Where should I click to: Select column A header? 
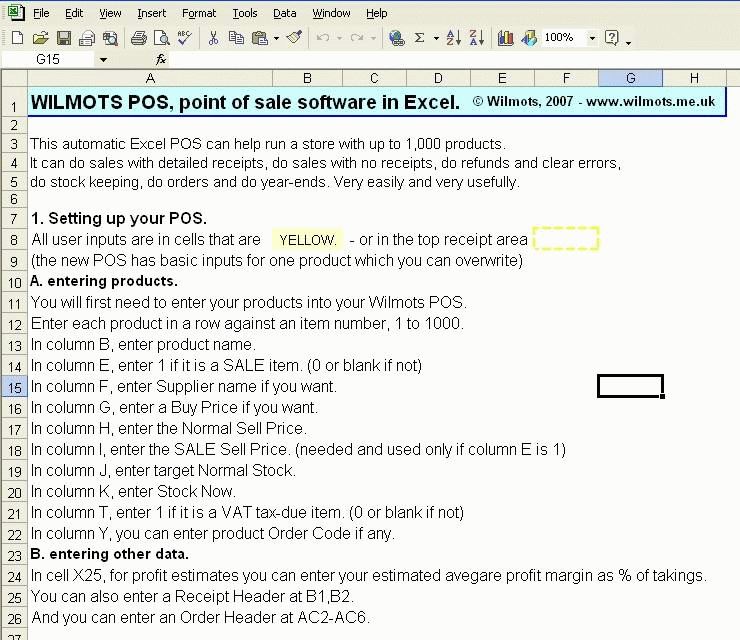click(x=150, y=78)
